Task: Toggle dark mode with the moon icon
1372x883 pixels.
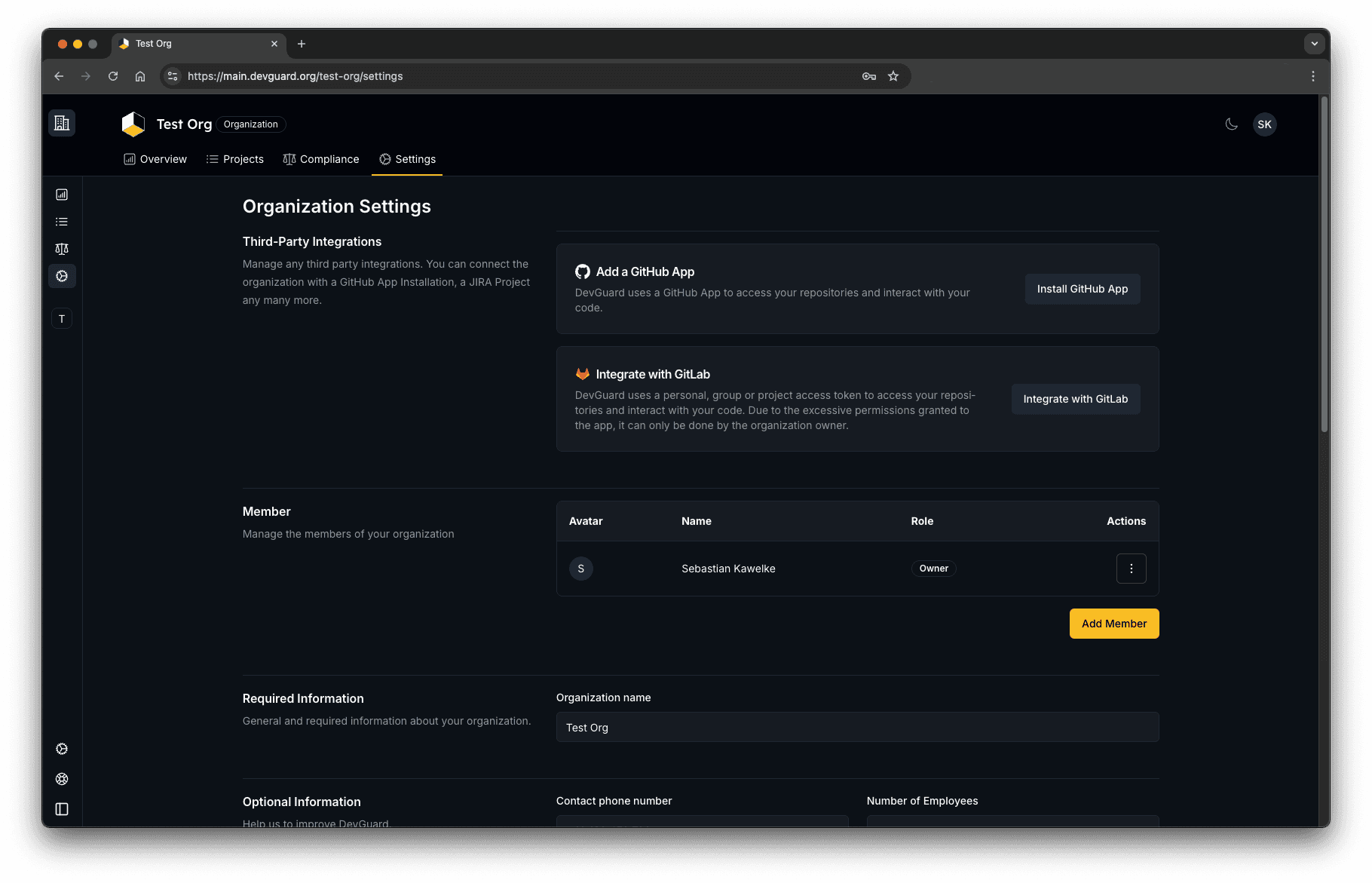Action: [1231, 124]
